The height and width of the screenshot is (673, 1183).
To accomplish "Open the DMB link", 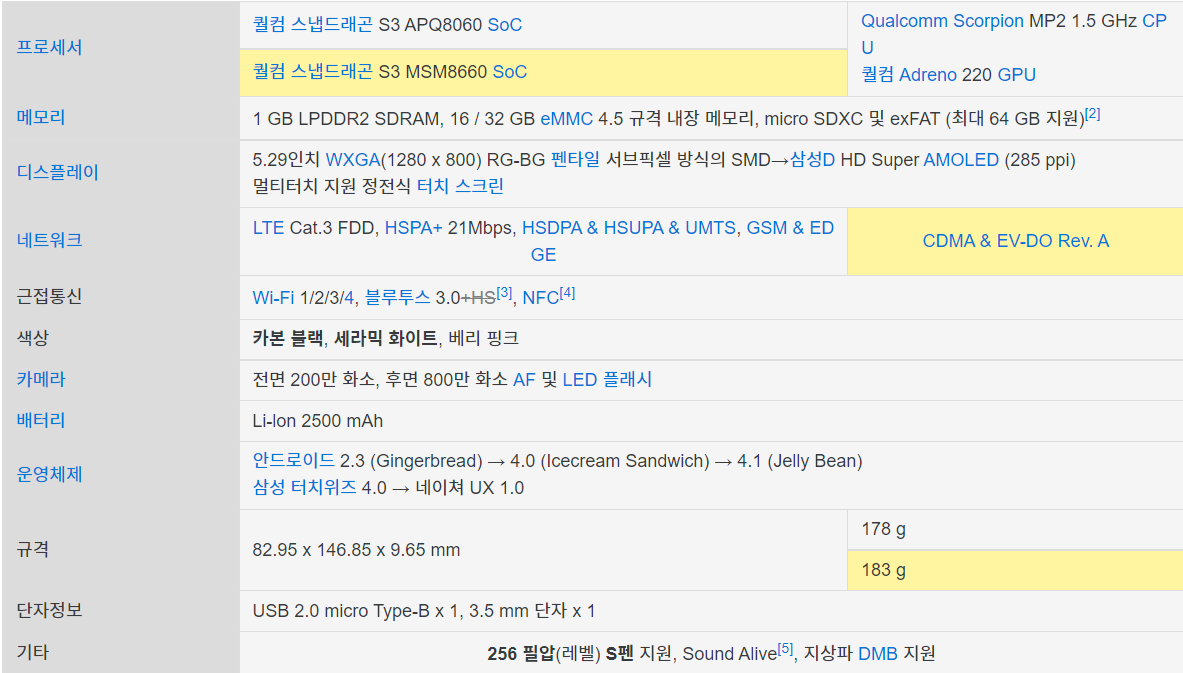I will [x=878, y=653].
